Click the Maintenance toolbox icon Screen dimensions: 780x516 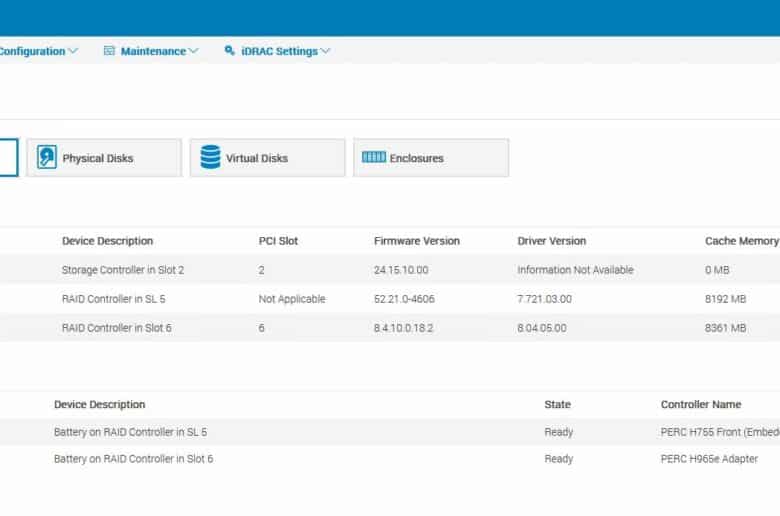click(x=109, y=50)
